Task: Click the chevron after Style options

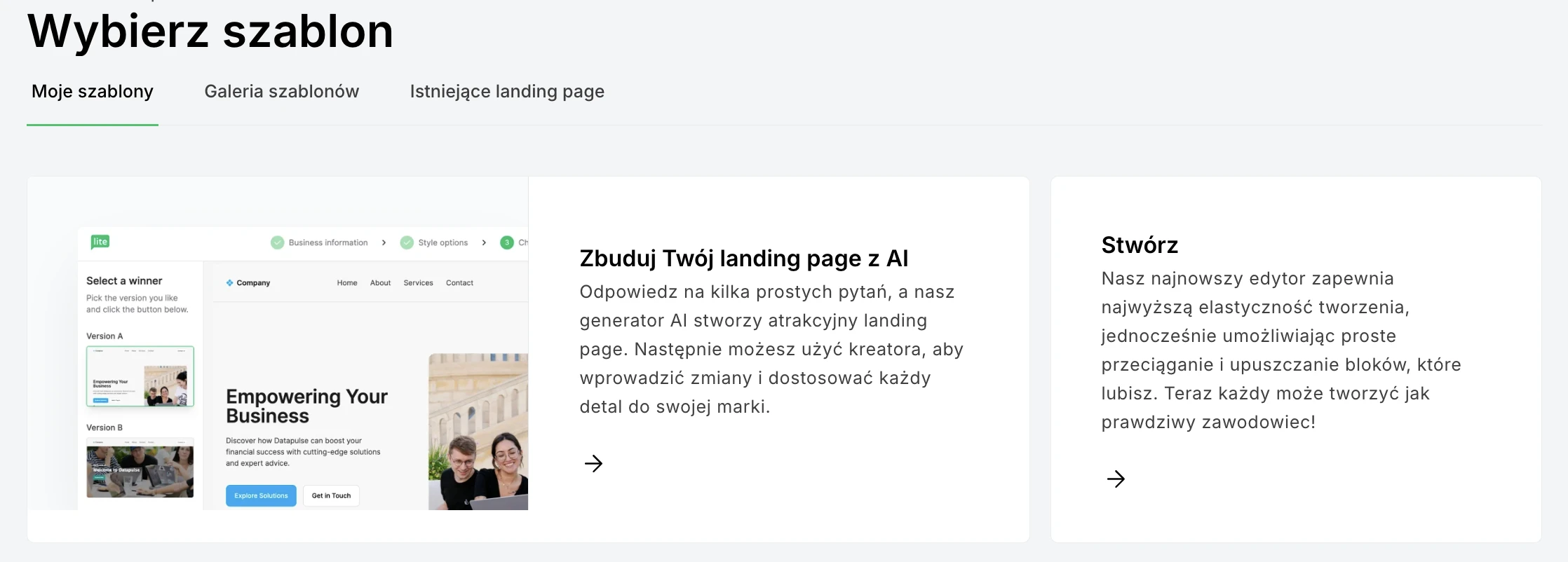Action: [484, 242]
